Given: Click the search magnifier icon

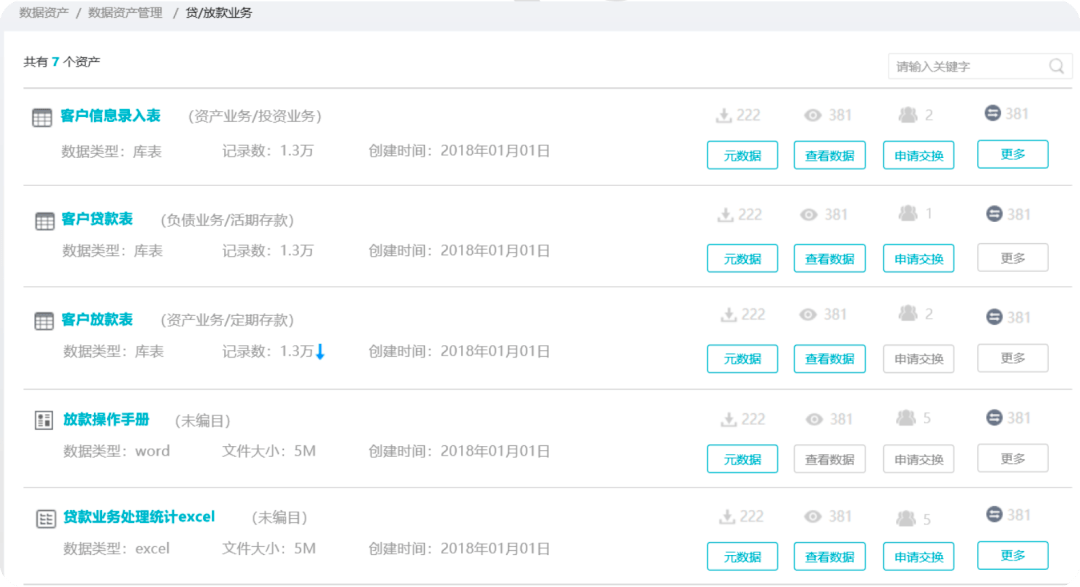Looking at the screenshot, I should tap(1056, 67).
